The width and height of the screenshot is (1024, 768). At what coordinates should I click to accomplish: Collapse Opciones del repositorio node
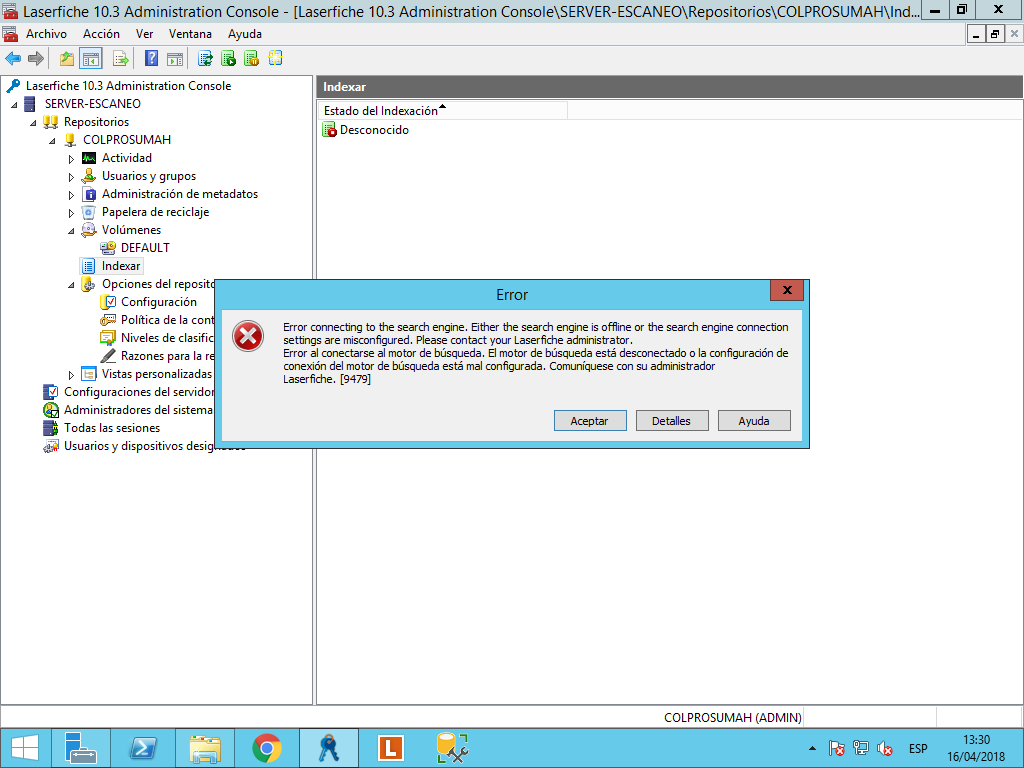[x=71, y=285]
